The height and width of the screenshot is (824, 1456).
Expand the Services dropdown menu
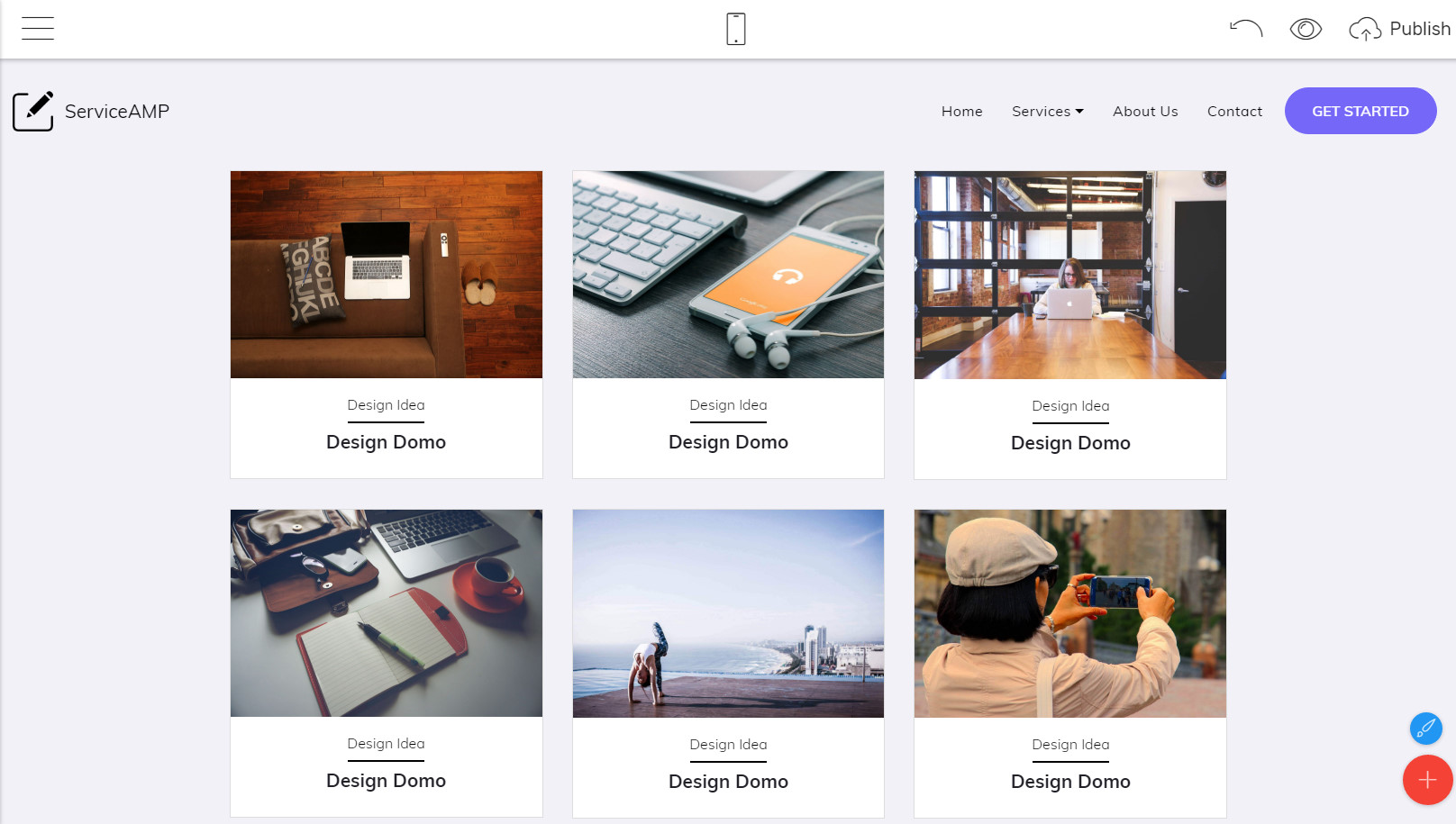(1048, 112)
